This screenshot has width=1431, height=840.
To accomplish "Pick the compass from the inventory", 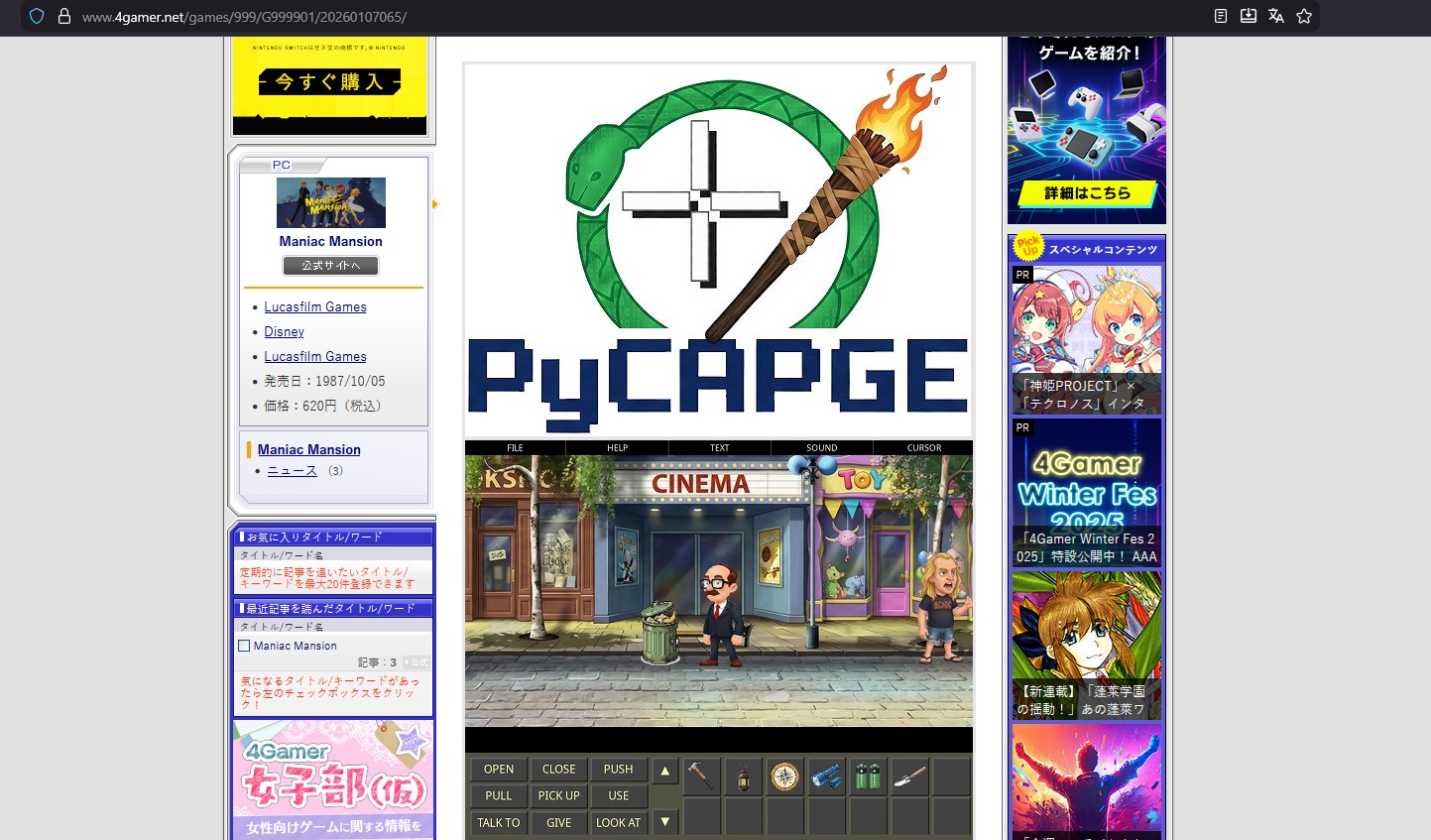I will [784, 777].
